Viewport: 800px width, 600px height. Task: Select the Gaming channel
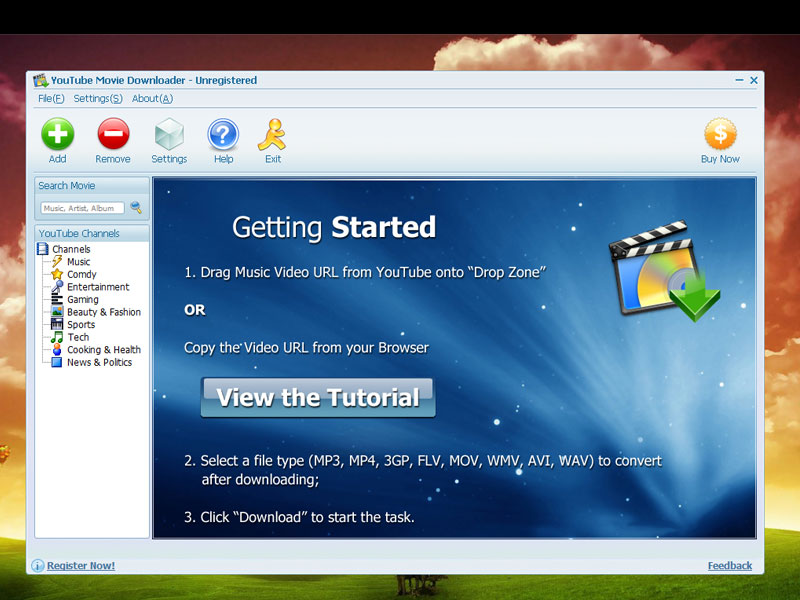pos(83,299)
